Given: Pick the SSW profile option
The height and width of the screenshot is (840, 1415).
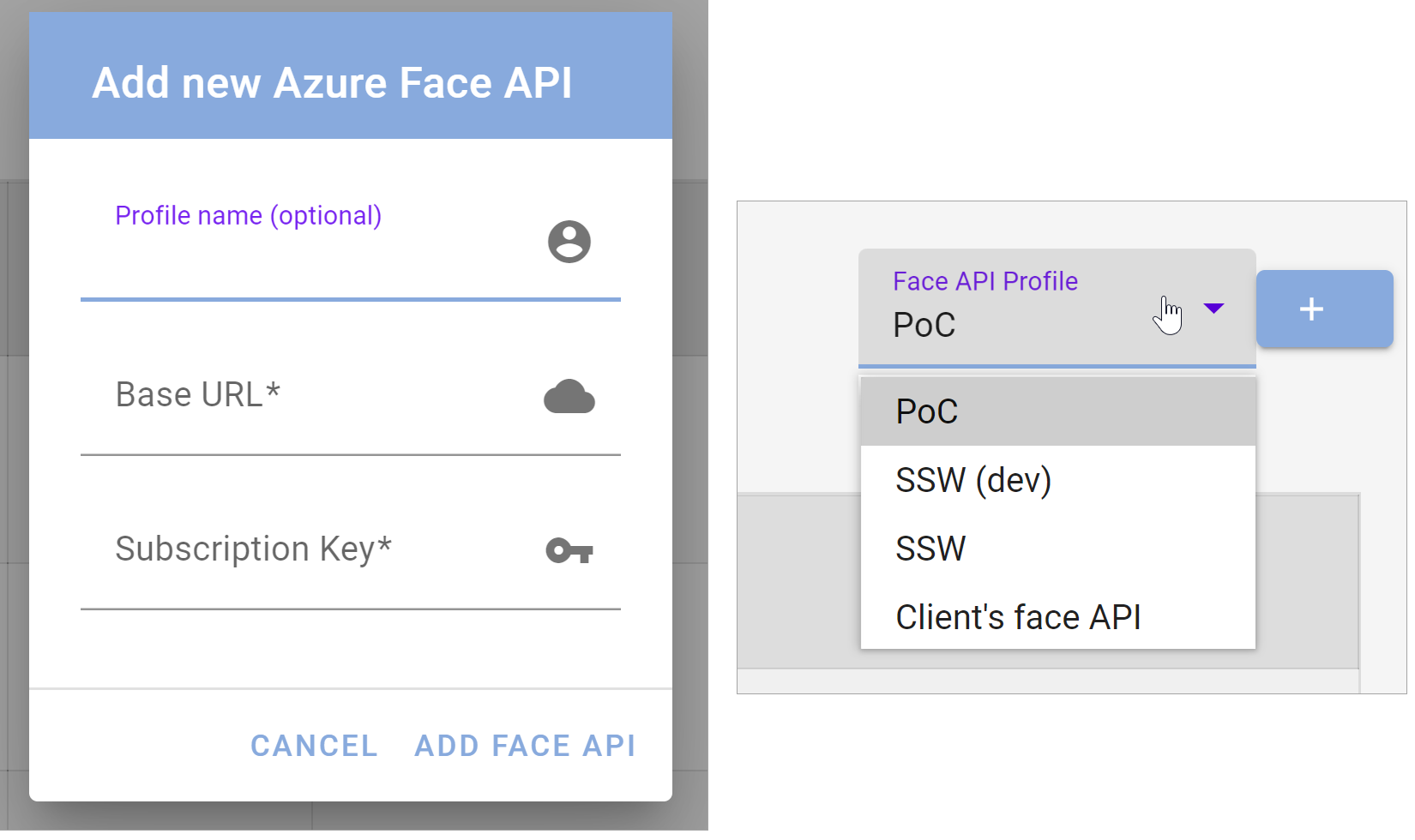Looking at the screenshot, I should [x=1058, y=549].
